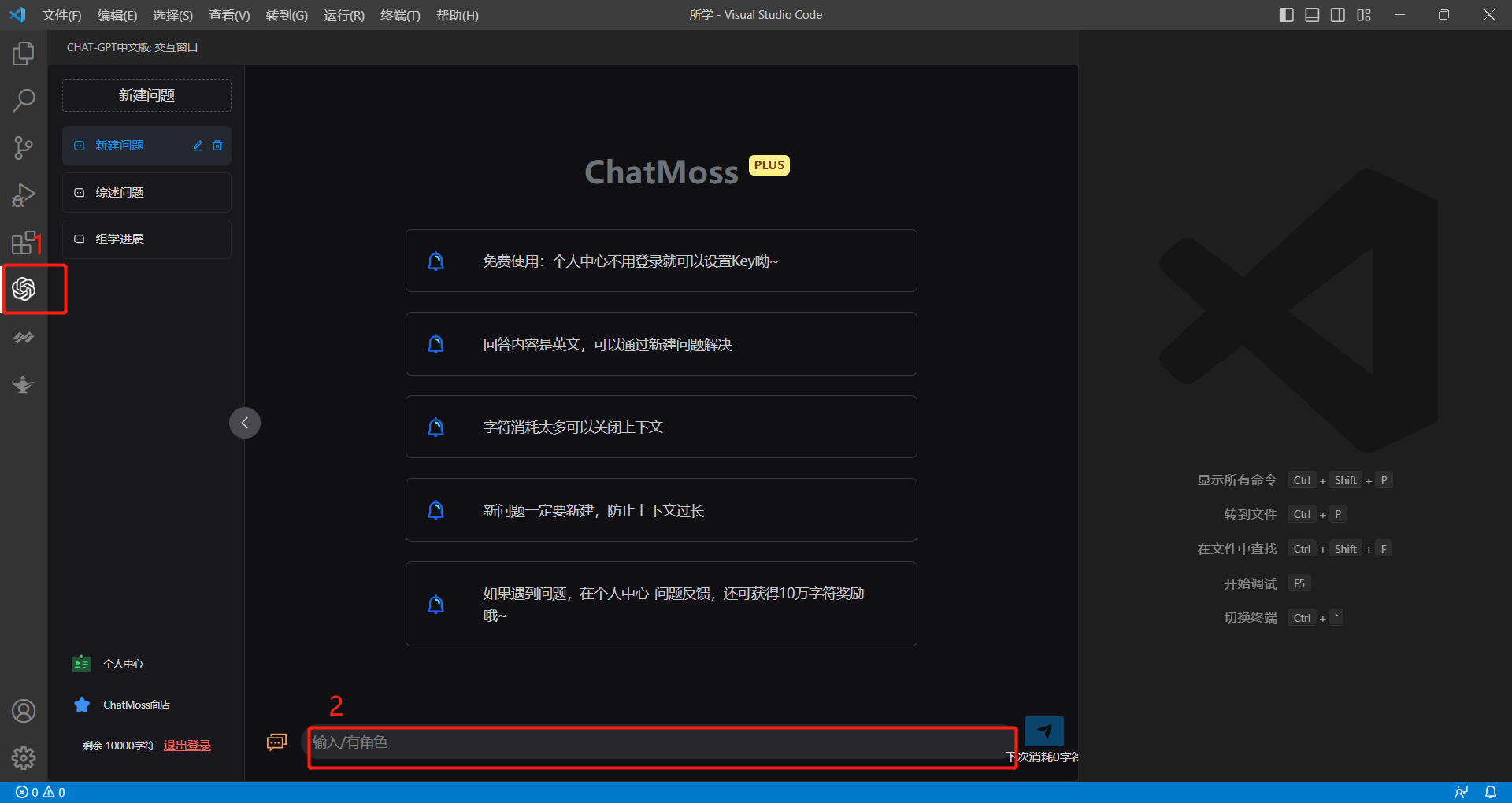The height and width of the screenshot is (803, 1512).
Task: Click the feedback icon in status bar
Action: [x=1461, y=792]
